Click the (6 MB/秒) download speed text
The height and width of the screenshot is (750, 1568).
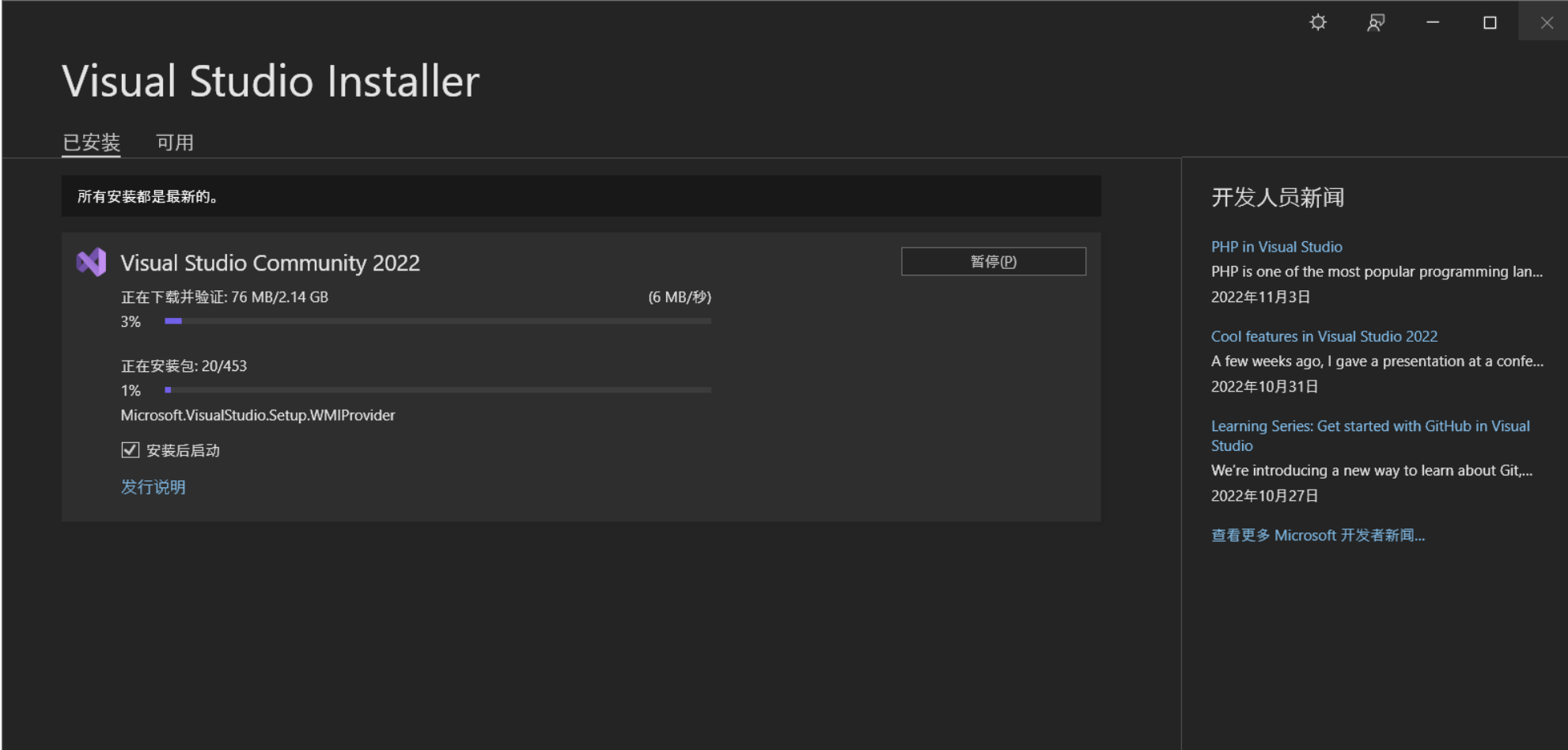(680, 297)
